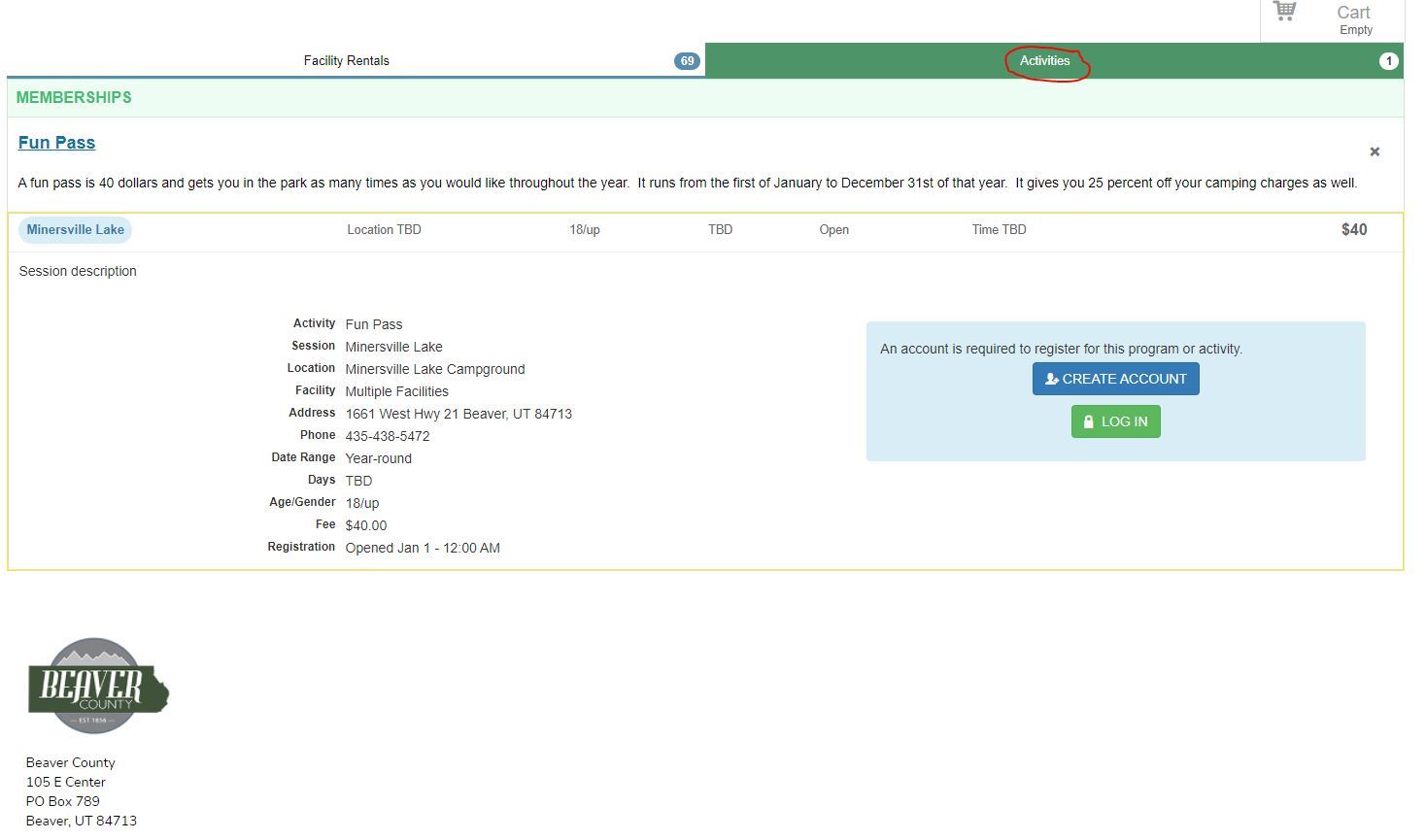The width and height of the screenshot is (1426, 840).
Task: Click the Activities count badge showing 1
Action: coord(1388,61)
